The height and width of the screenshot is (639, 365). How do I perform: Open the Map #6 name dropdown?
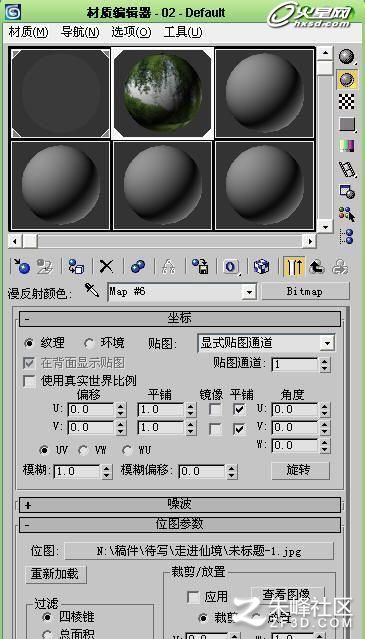pyautogui.click(x=182, y=292)
